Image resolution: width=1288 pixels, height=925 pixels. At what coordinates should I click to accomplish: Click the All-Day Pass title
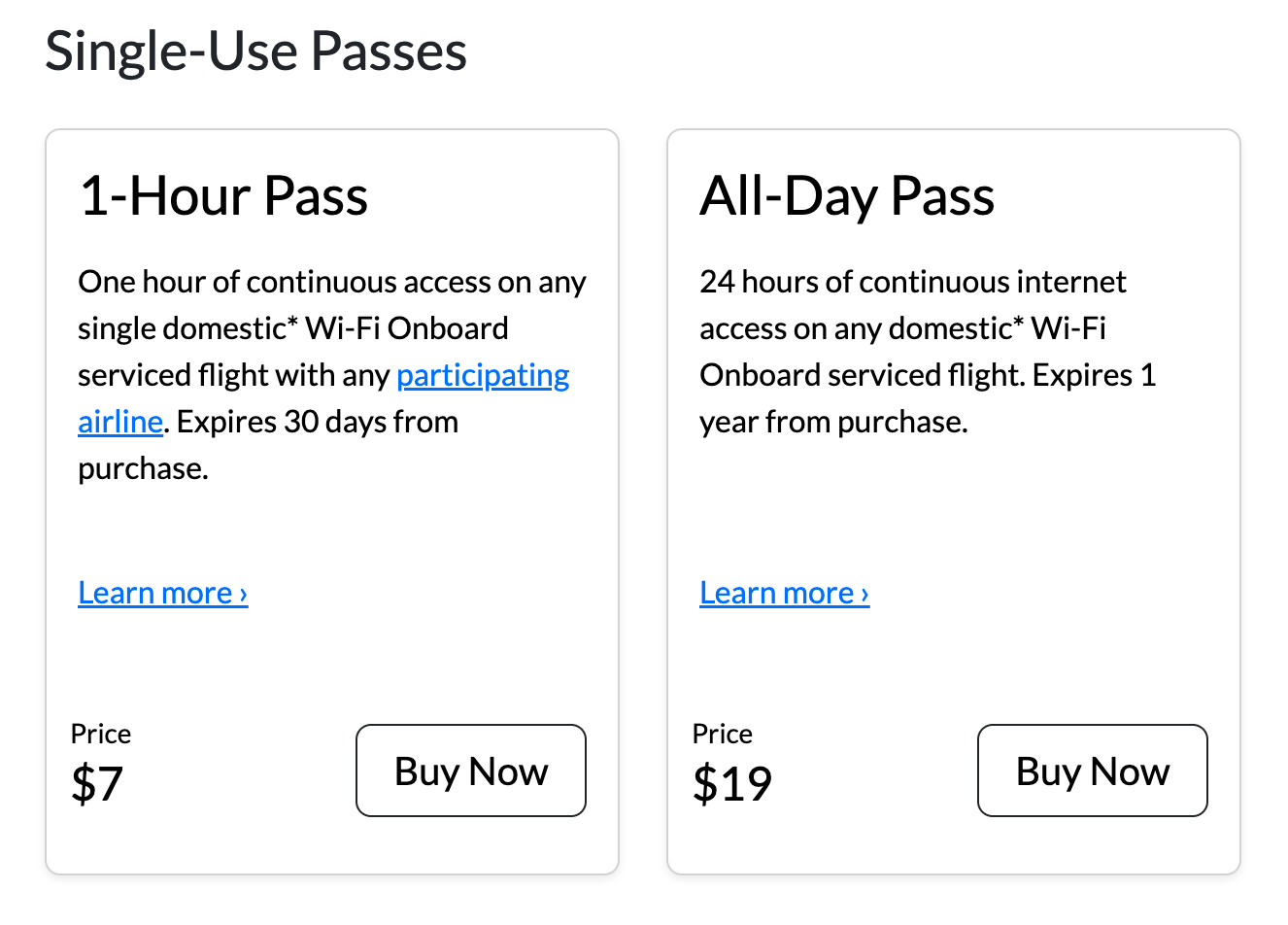(x=847, y=196)
